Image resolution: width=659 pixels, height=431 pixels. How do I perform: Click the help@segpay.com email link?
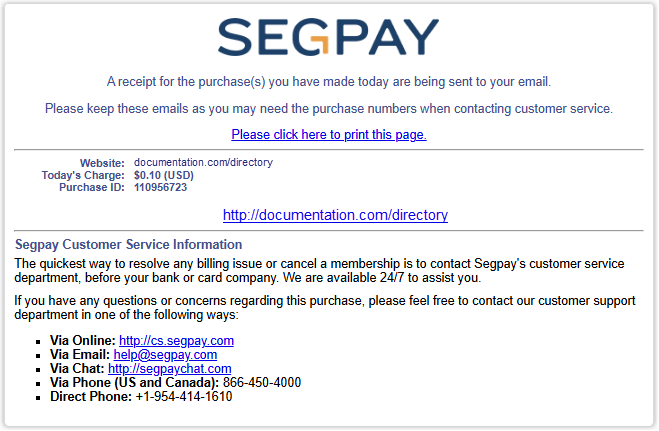pyautogui.click(x=165, y=355)
